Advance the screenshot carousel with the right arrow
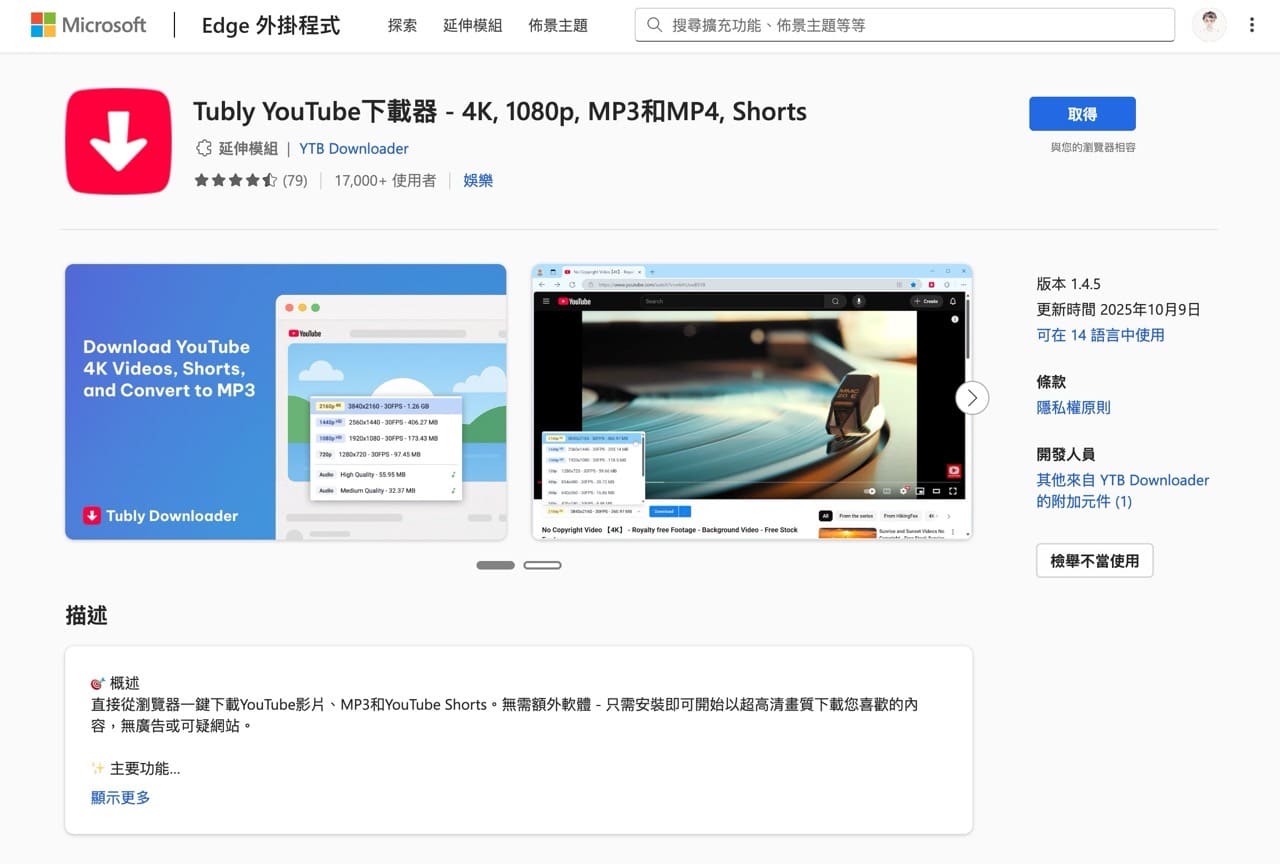Image resolution: width=1280 pixels, height=864 pixels. click(x=971, y=397)
